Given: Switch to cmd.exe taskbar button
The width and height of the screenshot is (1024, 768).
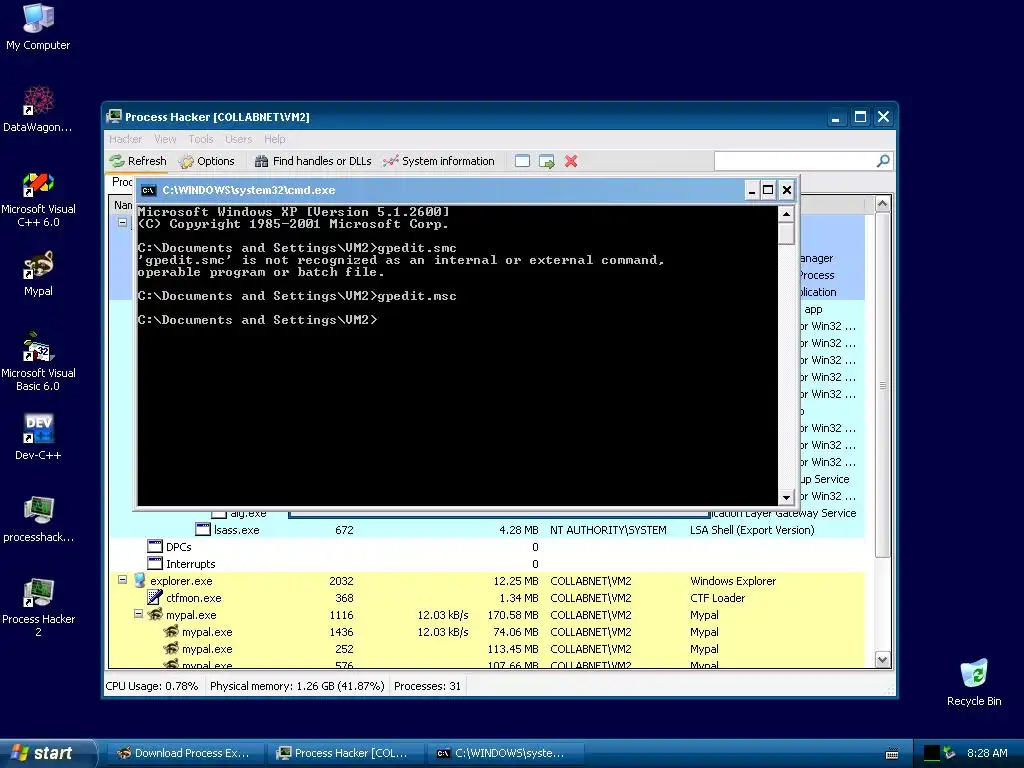Looking at the screenshot, I should coord(505,753).
